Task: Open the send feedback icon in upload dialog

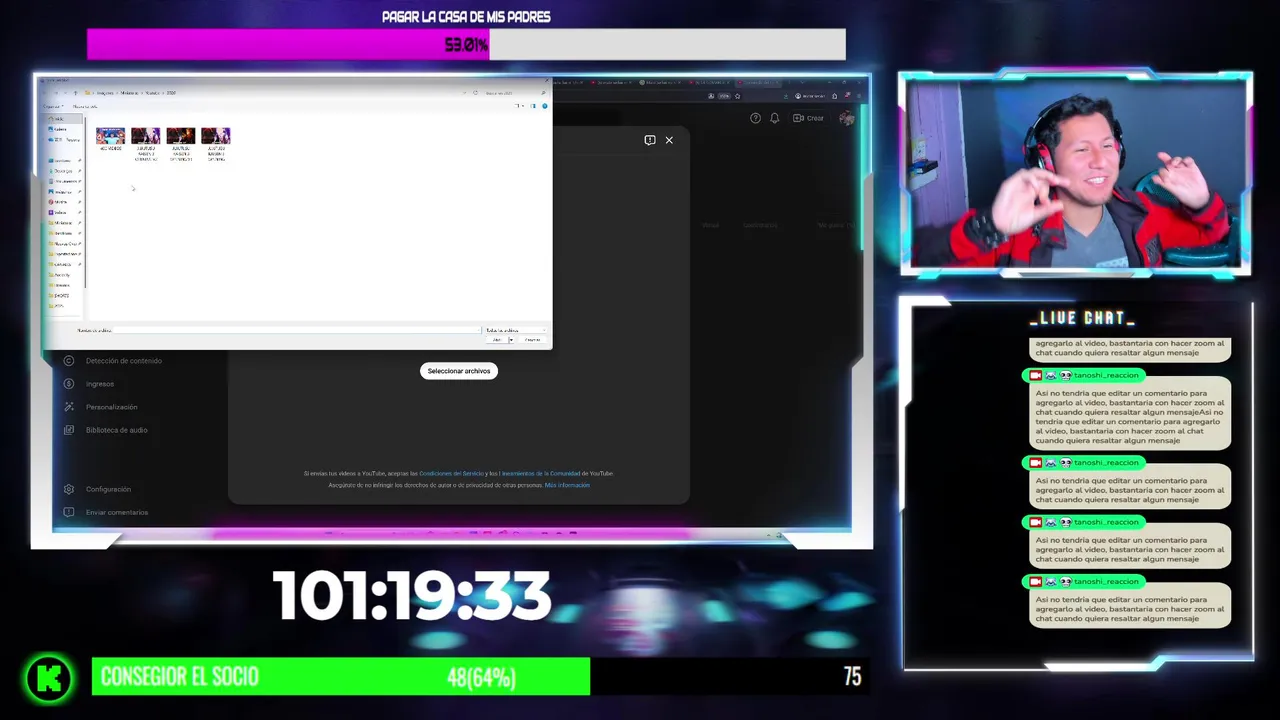Action: tap(650, 140)
